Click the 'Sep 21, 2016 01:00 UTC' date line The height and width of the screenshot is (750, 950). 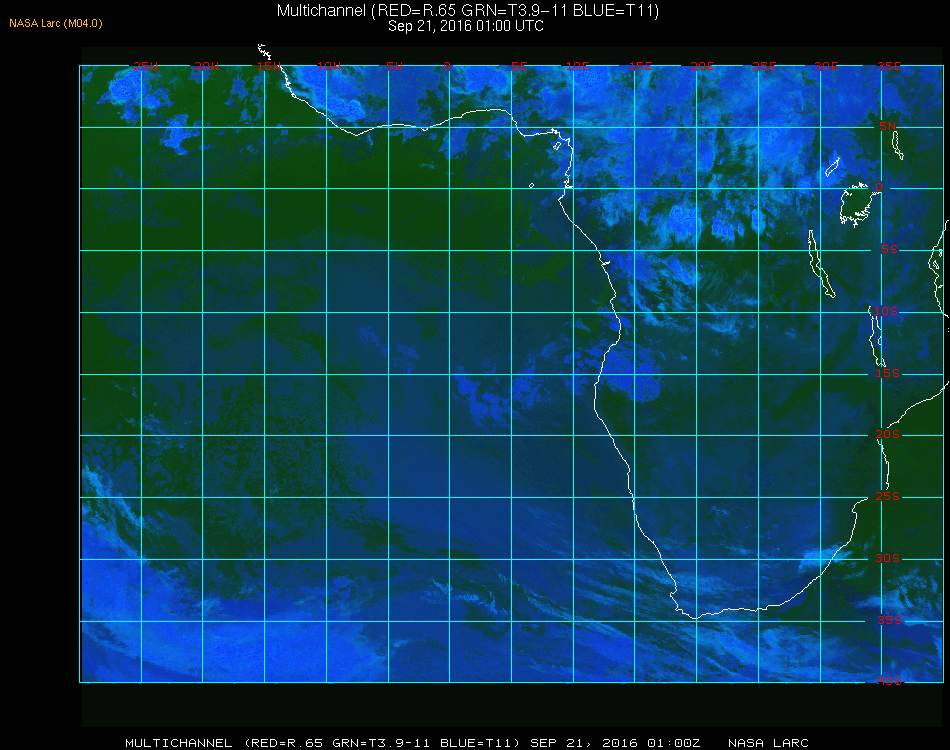coord(466,26)
